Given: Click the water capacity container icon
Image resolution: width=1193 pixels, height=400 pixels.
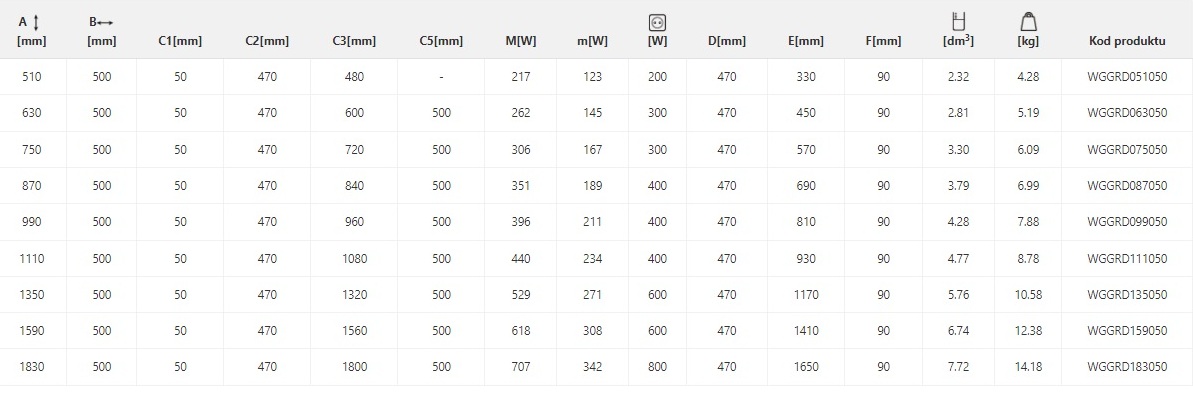Looking at the screenshot, I should pyautogui.click(x=958, y=22).
